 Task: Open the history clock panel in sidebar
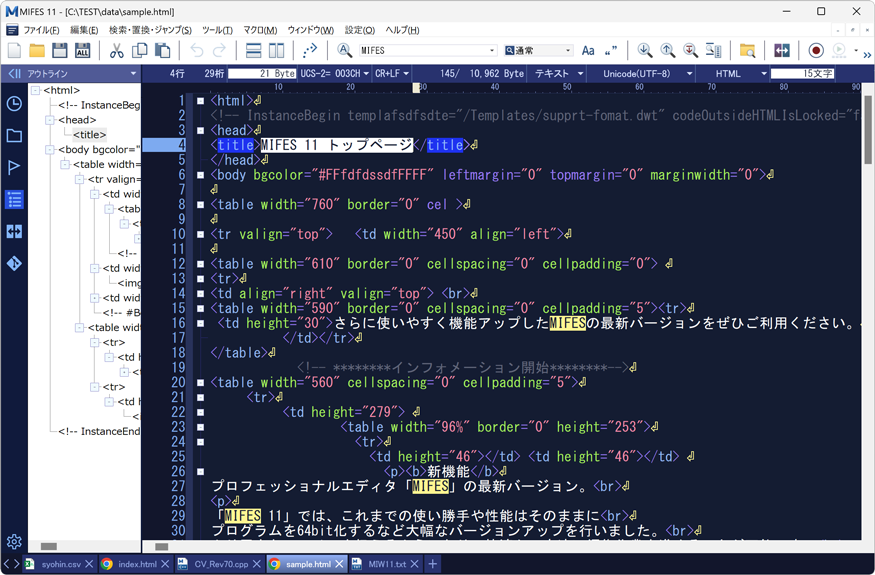(x=14, y=104)
